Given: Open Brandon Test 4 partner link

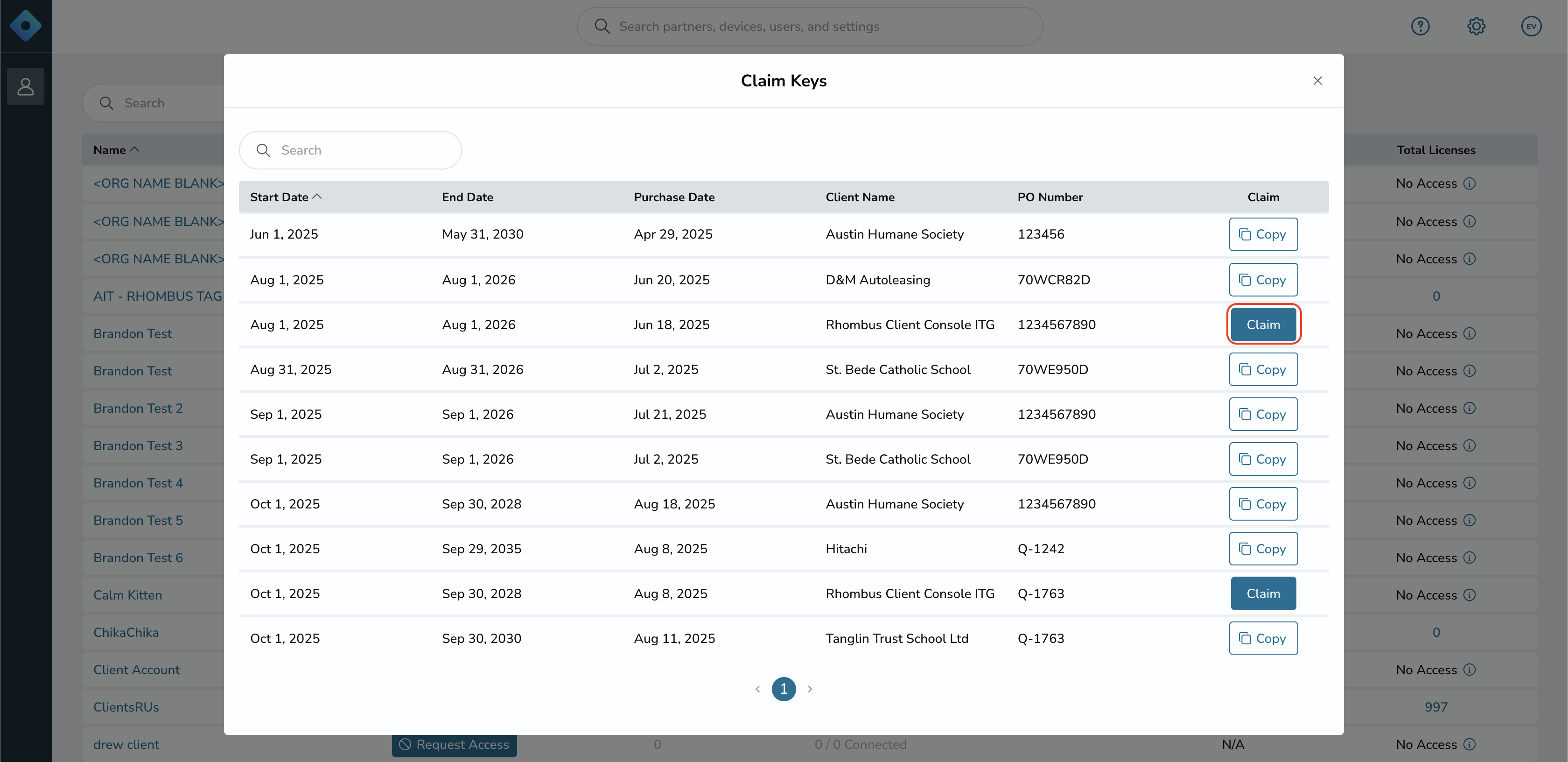Looking at the screenshot, I should click(138, 483).
